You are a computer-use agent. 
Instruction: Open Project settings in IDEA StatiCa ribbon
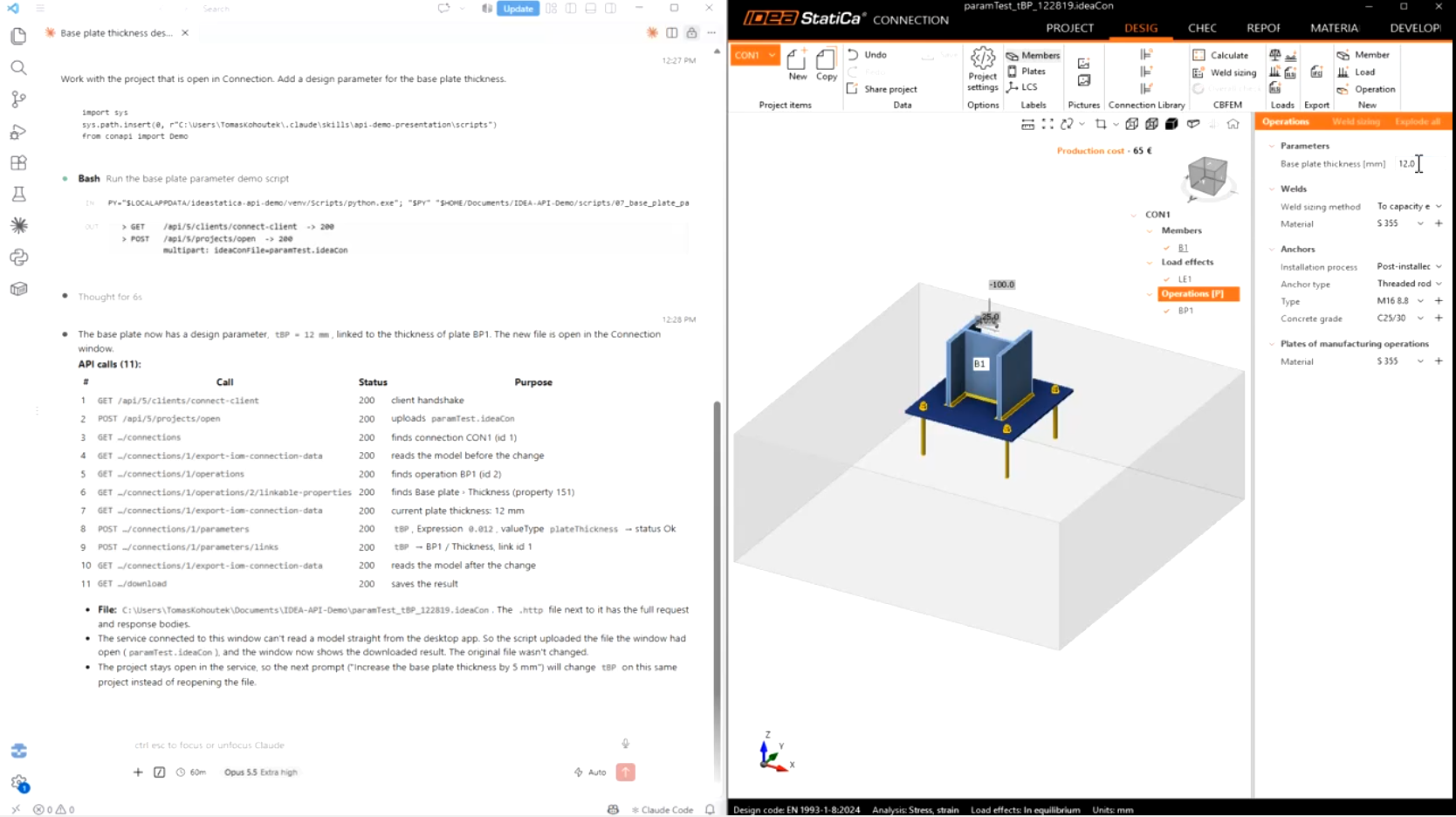[982, 69]
